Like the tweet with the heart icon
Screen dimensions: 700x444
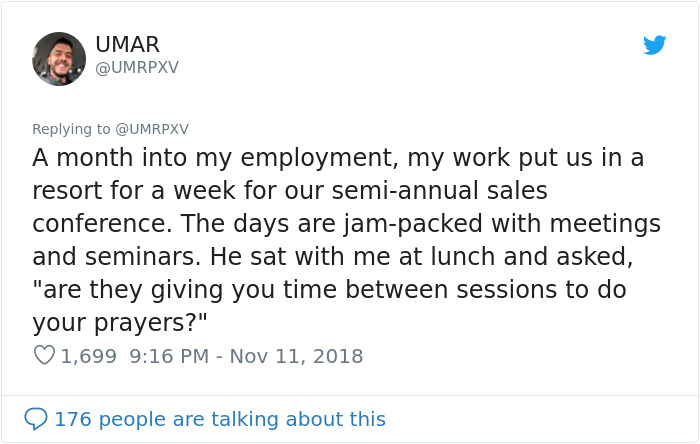pos(43,355)
